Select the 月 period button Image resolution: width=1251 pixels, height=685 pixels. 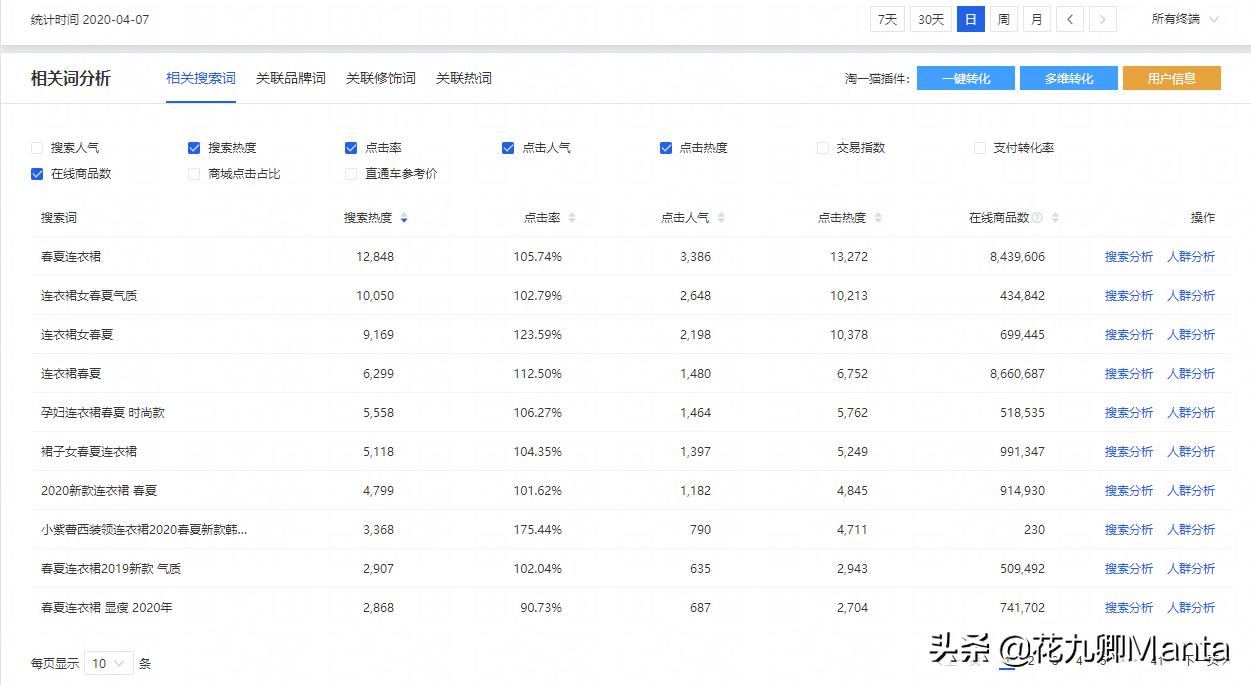pyautogui.click(x=1037, y=18)
